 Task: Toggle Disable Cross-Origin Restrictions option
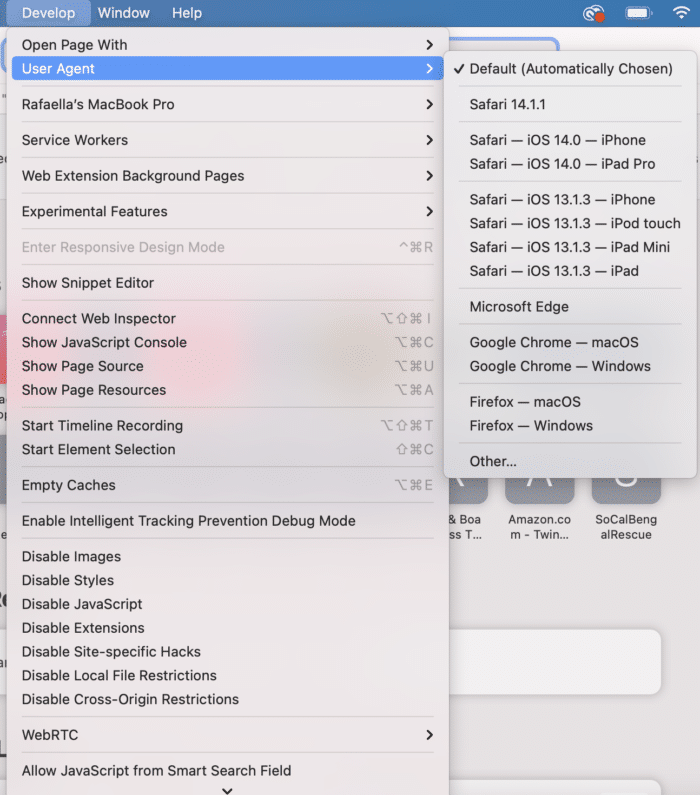(228, 699)
